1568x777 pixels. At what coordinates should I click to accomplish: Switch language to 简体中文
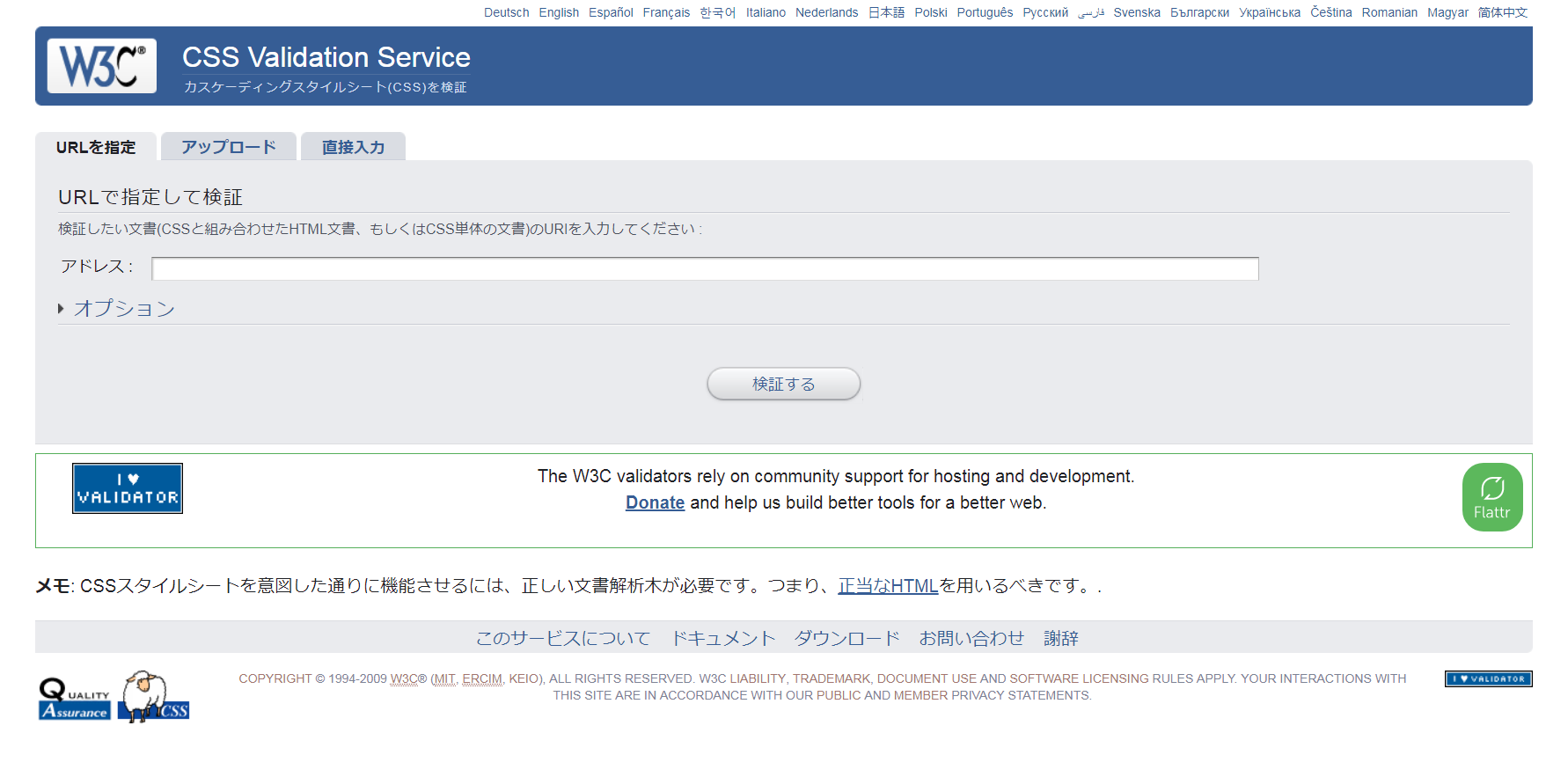coord(1503,12)
